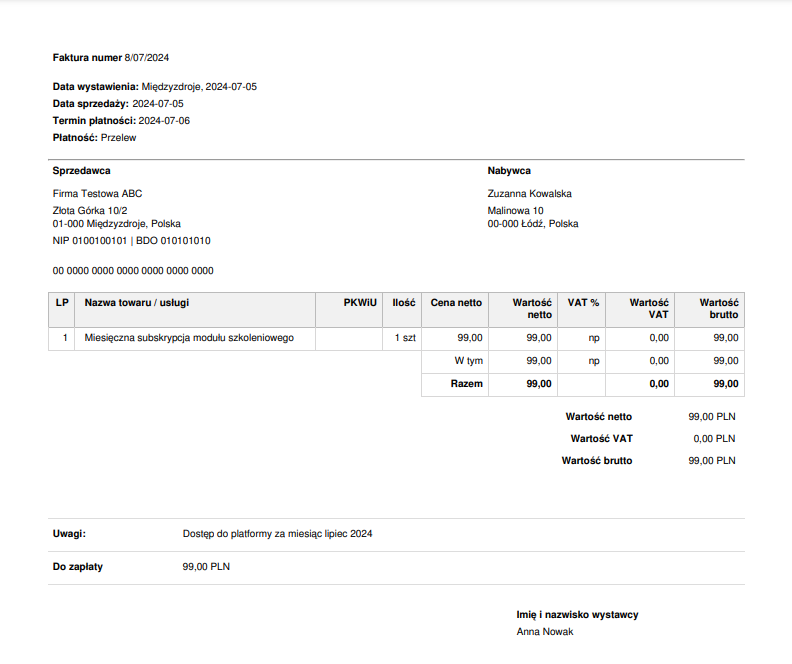The image size is (792, 664).
Task: Select the summary 'Wartość brutto' label below table
Action: tap(597, 461)
